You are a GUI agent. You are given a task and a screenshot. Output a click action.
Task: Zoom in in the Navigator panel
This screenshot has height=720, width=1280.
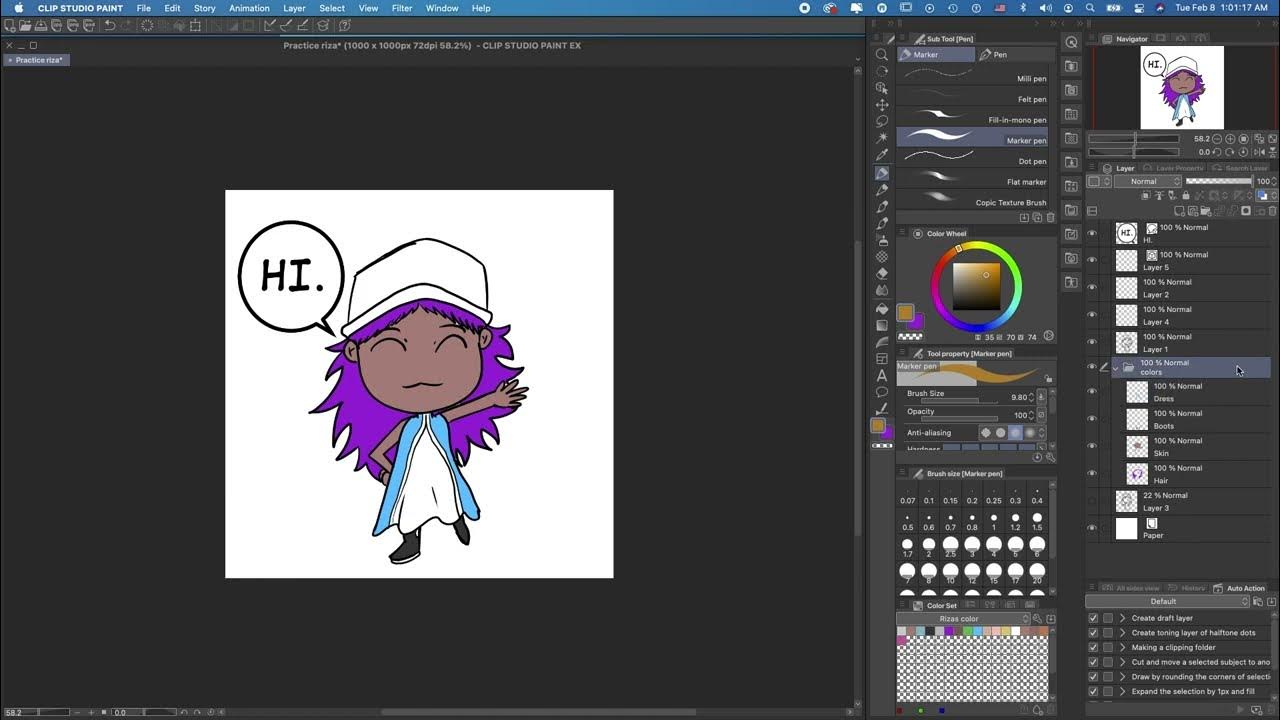[x=1231, y=139]
